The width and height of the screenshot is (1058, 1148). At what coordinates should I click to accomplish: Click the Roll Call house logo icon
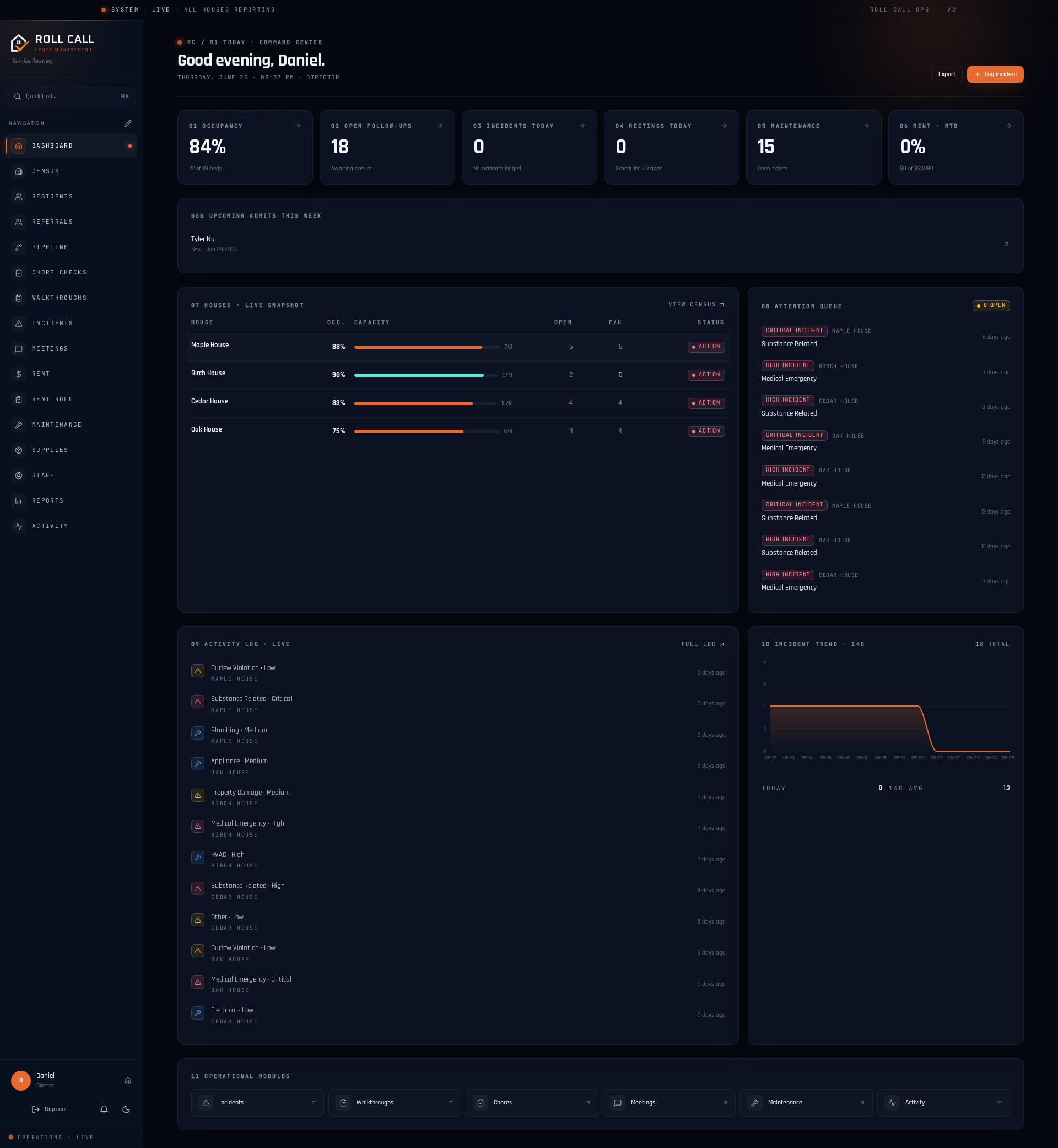(19, 43)
